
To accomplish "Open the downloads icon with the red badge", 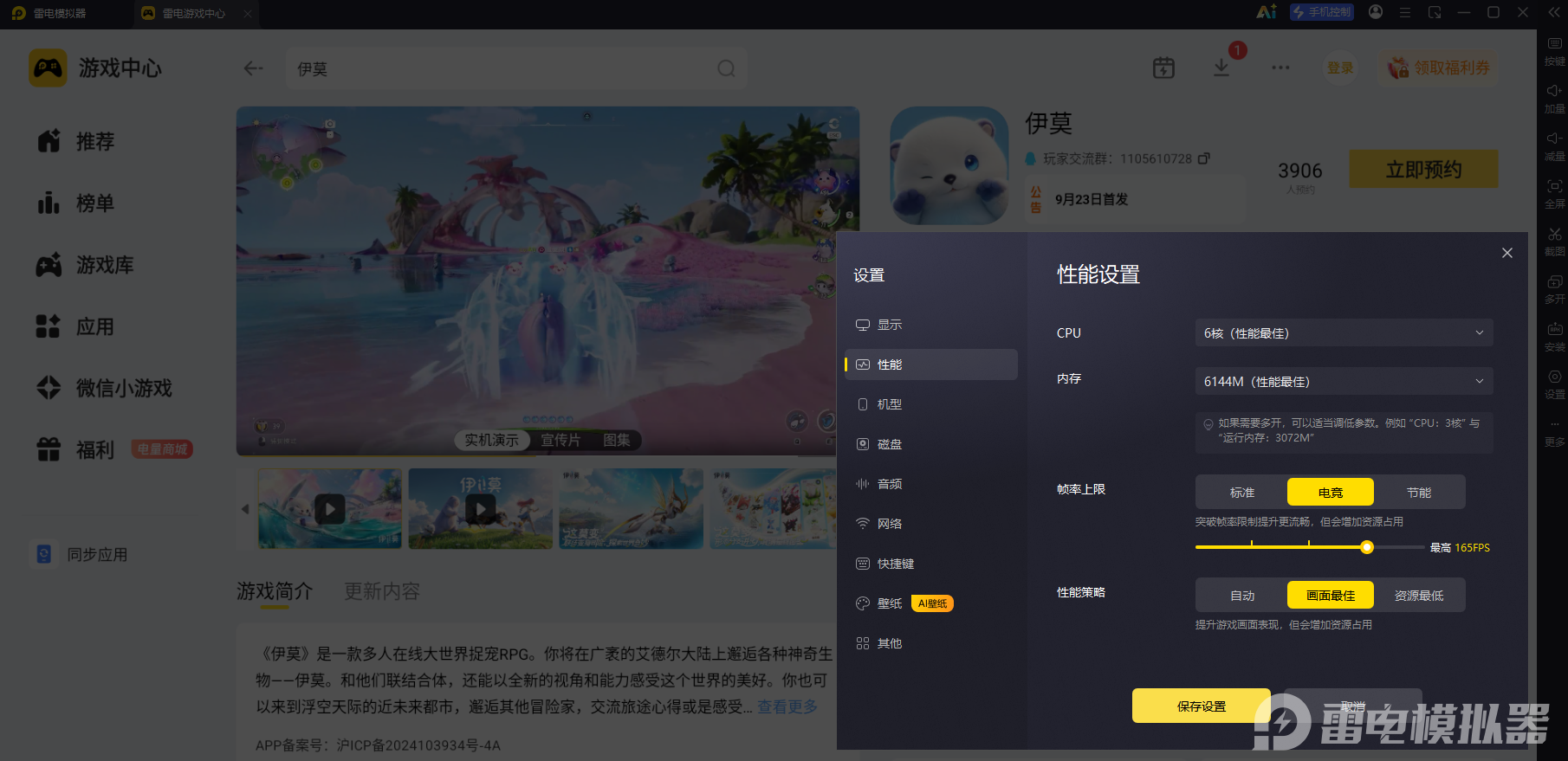I will coord(1221,68).
